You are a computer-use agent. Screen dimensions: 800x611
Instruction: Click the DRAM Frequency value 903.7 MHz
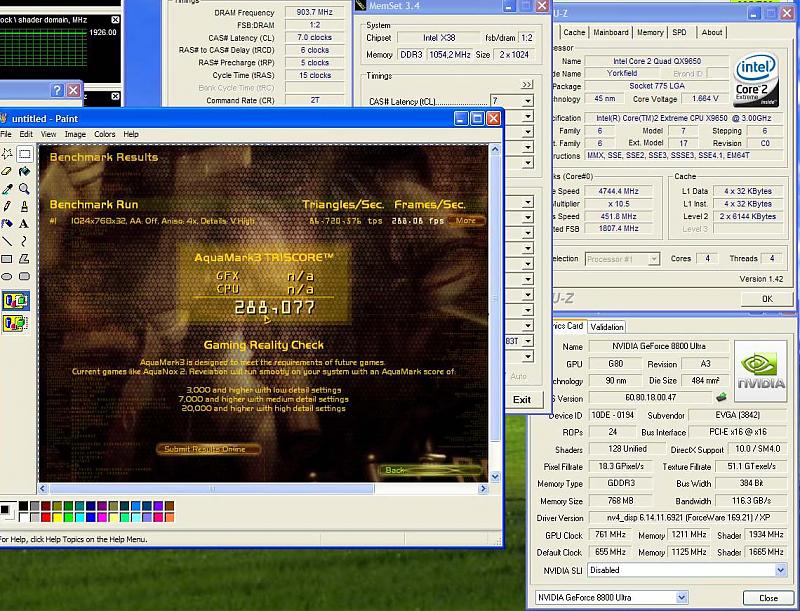(x=314, y=12)
